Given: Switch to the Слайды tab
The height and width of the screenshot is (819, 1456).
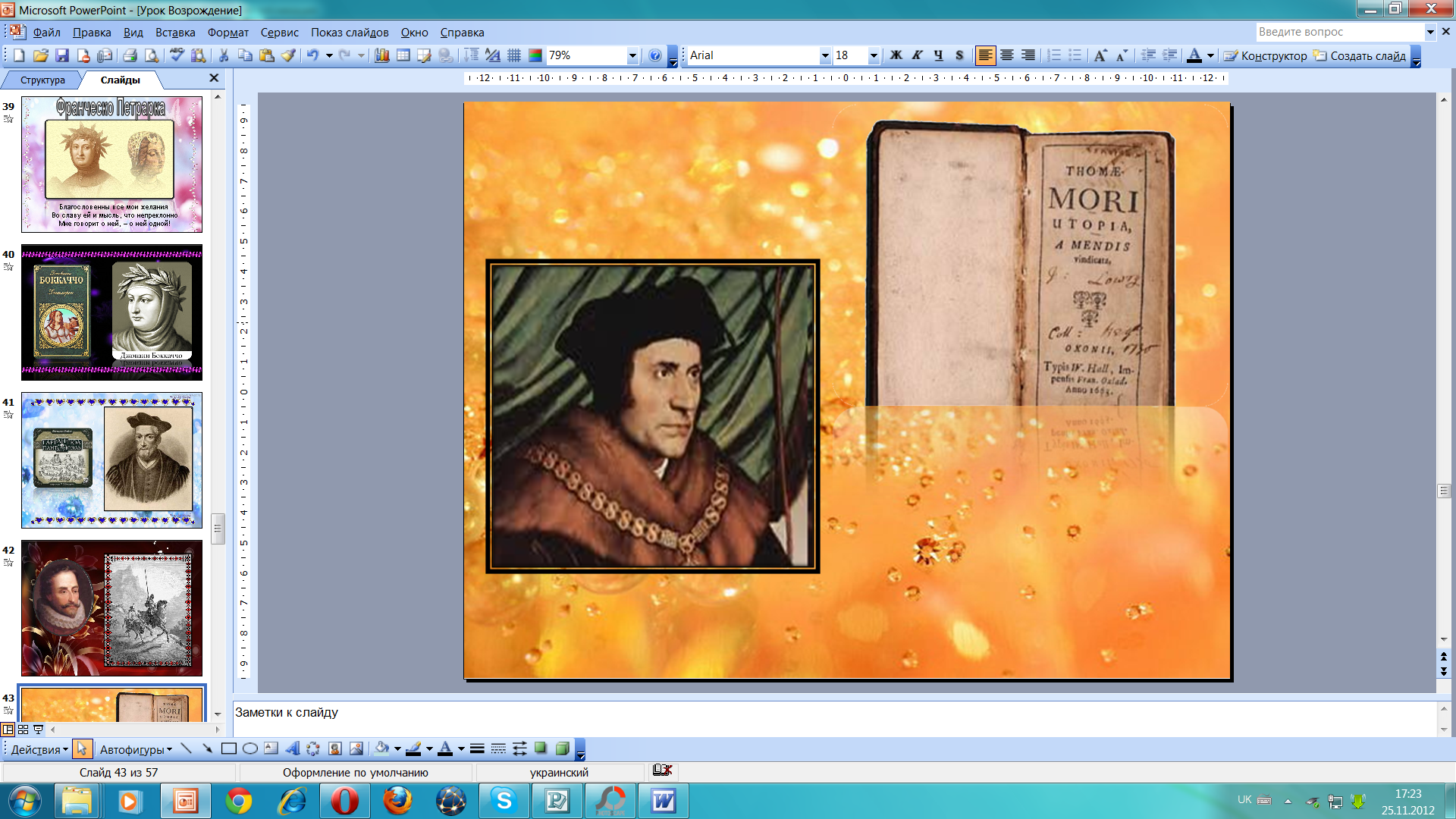Looking at the screenshot, I should [x=120, y=80].
